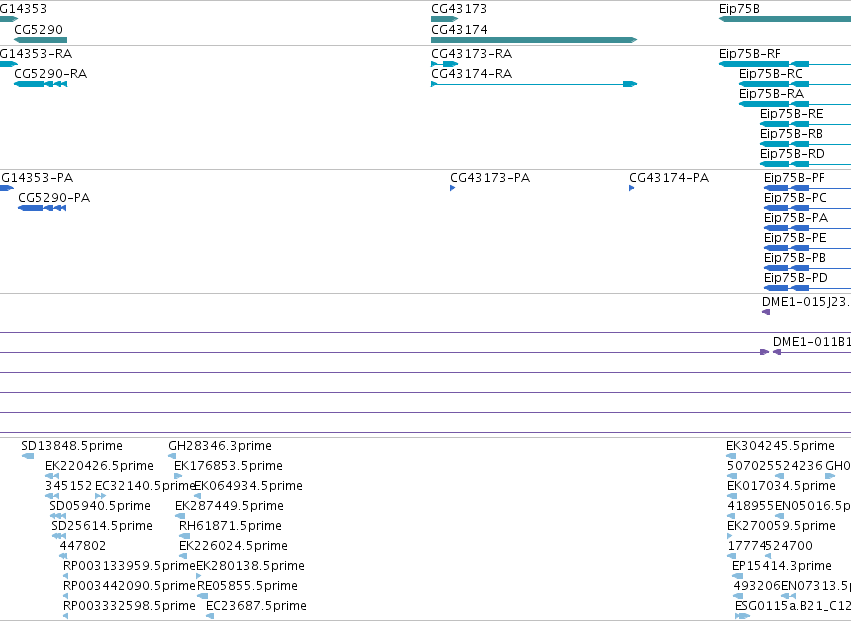Image resolution: width=851 pixels, height=621 pixels.
Task: Select the EP15414.3prime EST label
Action: point(782,566)
